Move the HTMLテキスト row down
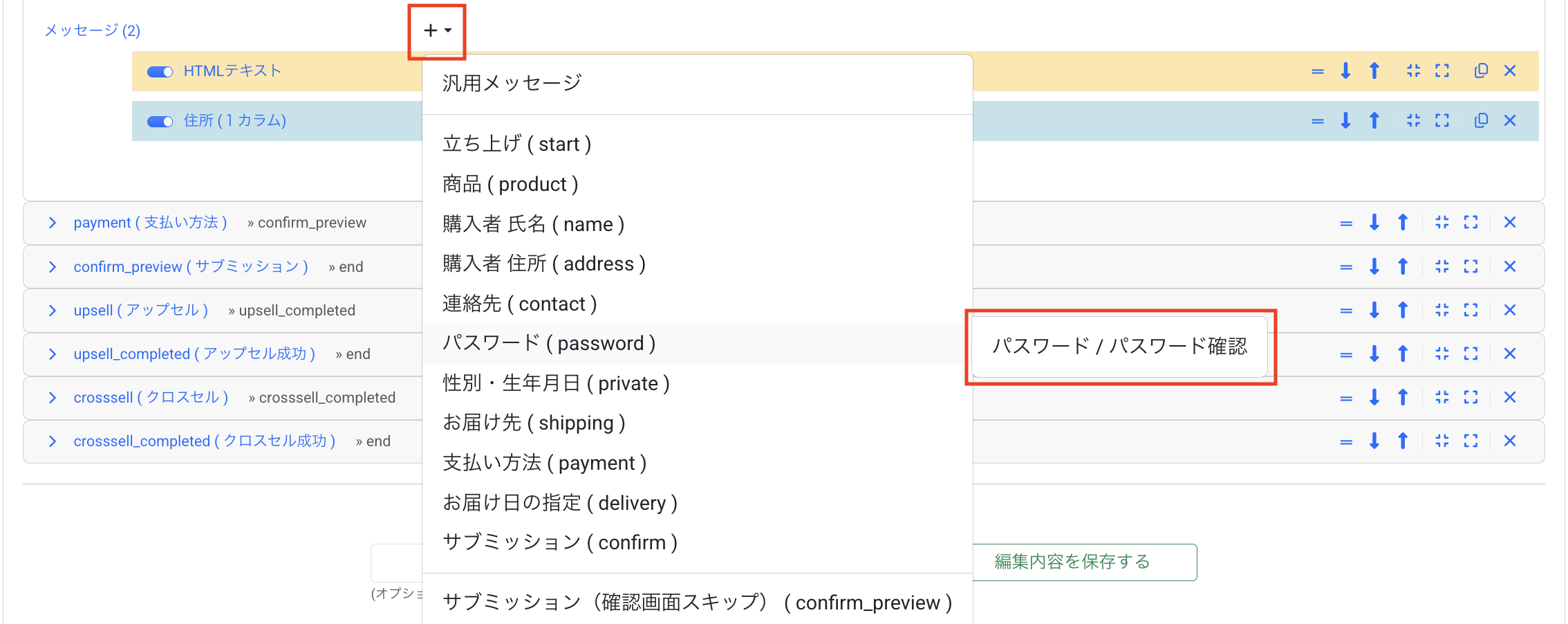This screenshot has width=1568, height=624. pyautogui.click(x=1345, y=71)
